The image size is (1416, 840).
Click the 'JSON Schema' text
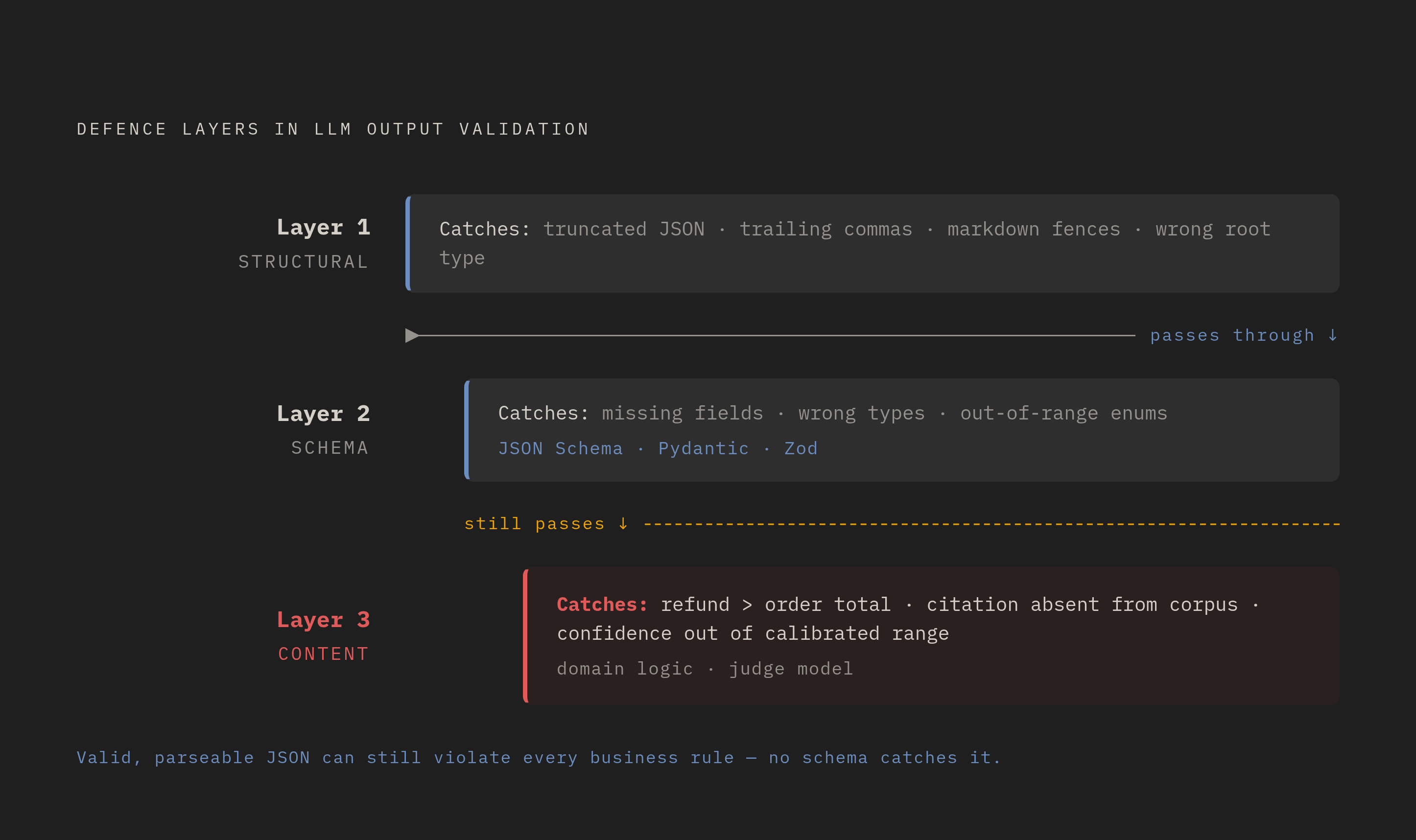(x=561, y=448)
